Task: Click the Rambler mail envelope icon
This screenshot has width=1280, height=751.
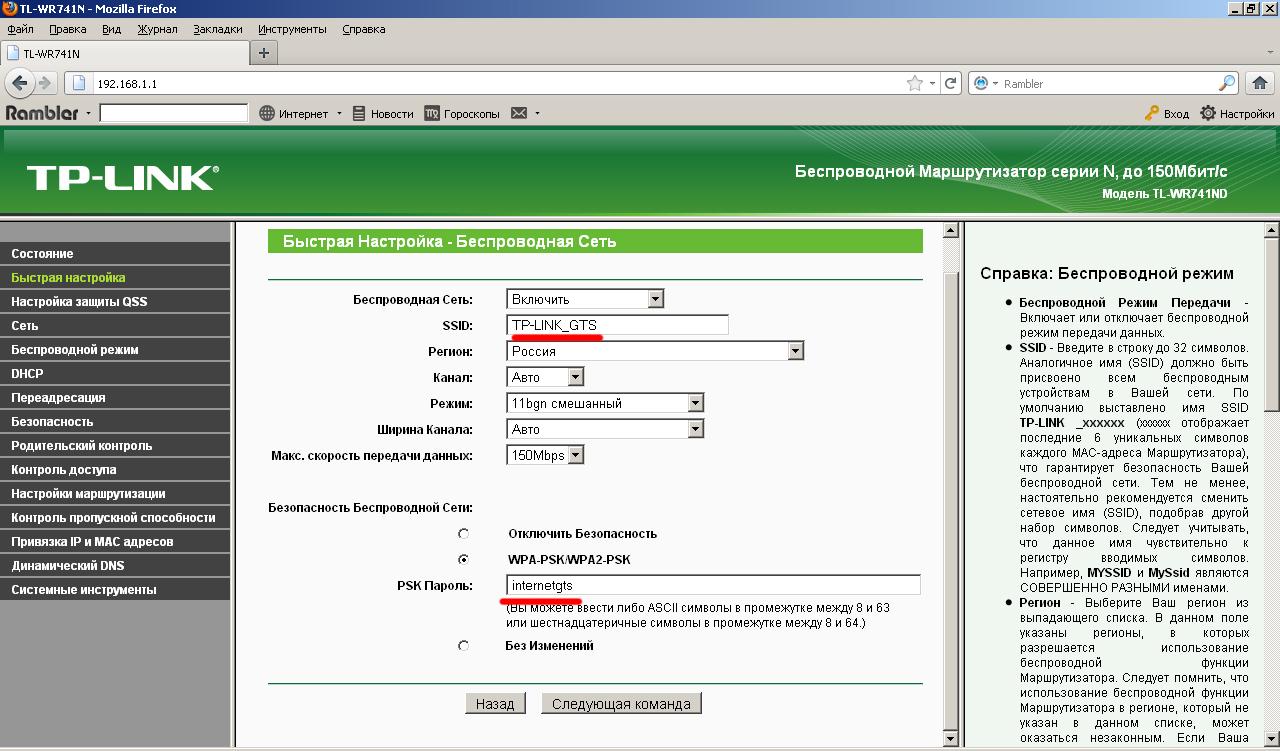Action: pos(519,113)
